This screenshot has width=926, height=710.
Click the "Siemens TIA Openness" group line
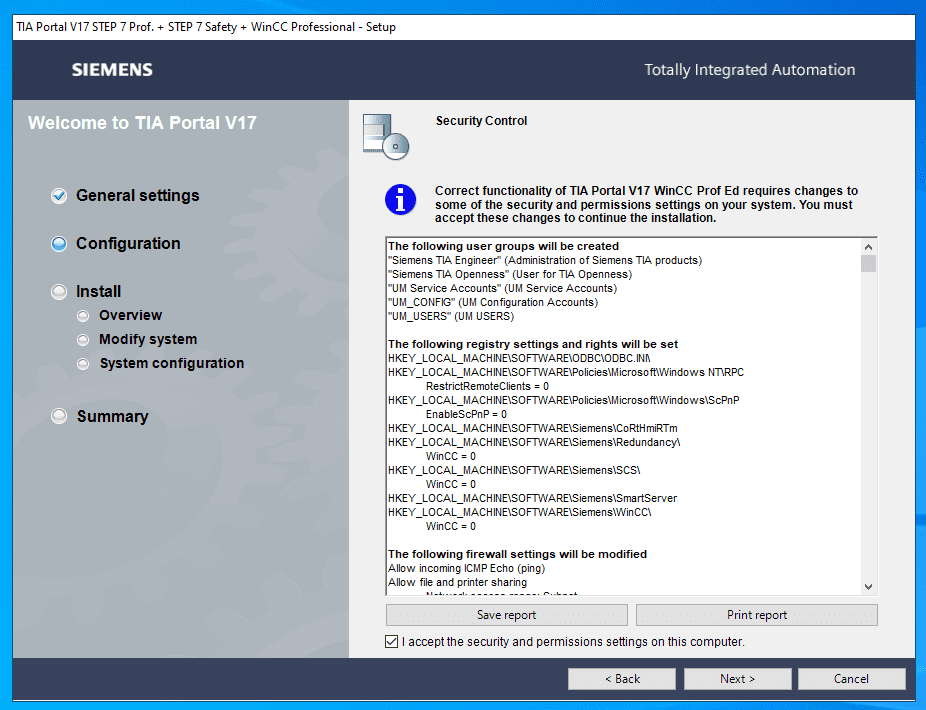(x=510, y=275)
